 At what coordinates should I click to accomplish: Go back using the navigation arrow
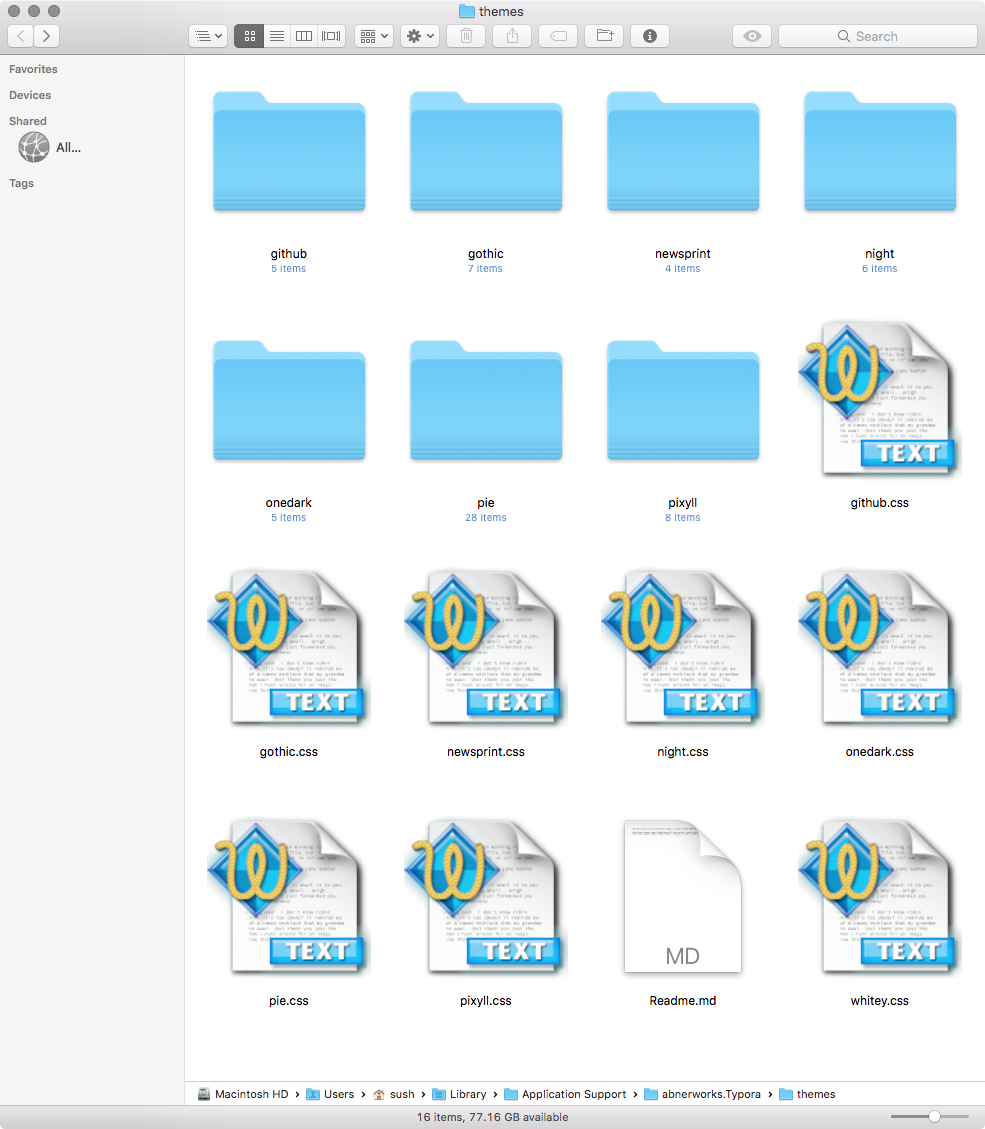pos(20,36)
